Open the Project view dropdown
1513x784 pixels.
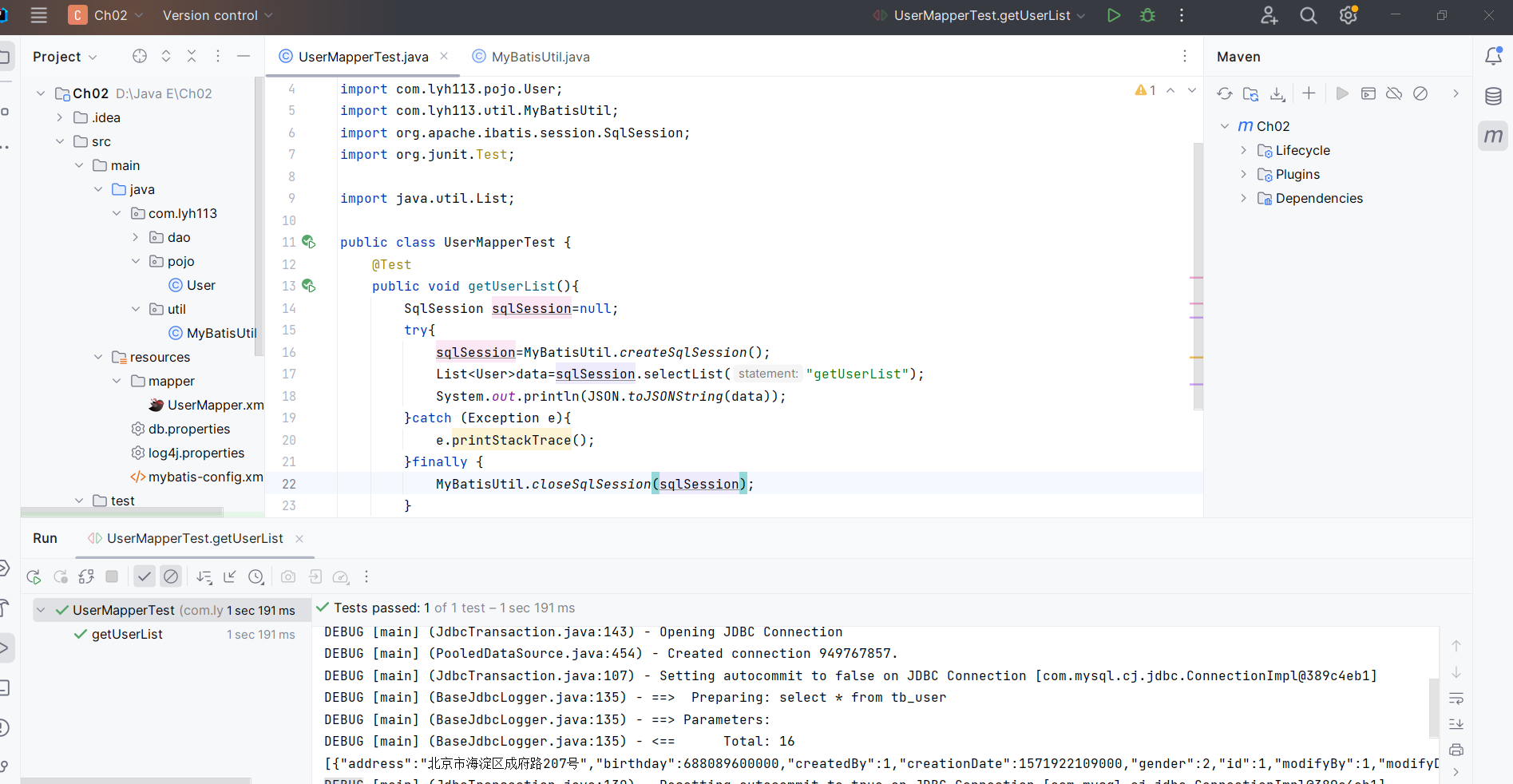pos(65,56)
